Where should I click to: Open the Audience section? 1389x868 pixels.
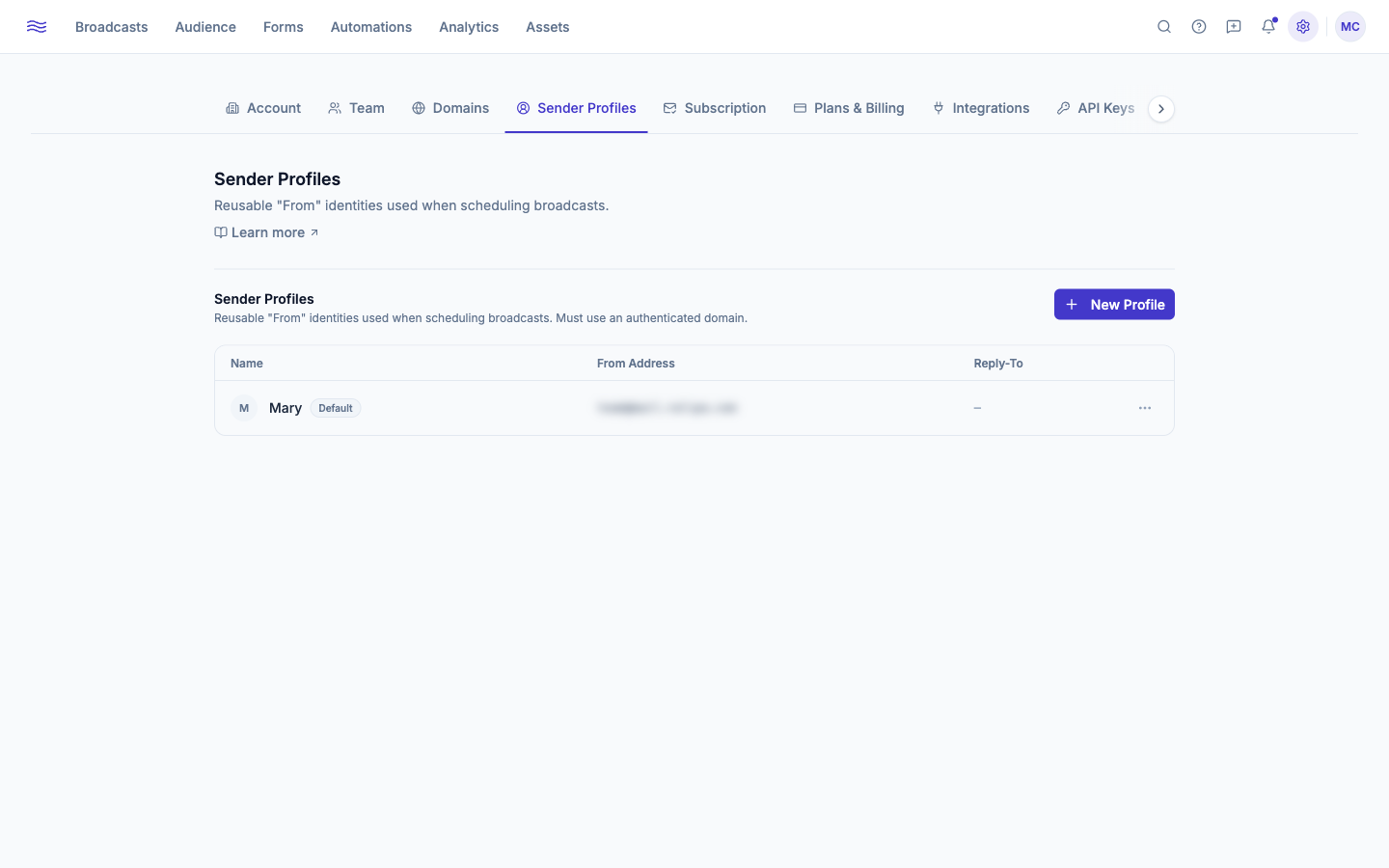(x=205, y=27)
